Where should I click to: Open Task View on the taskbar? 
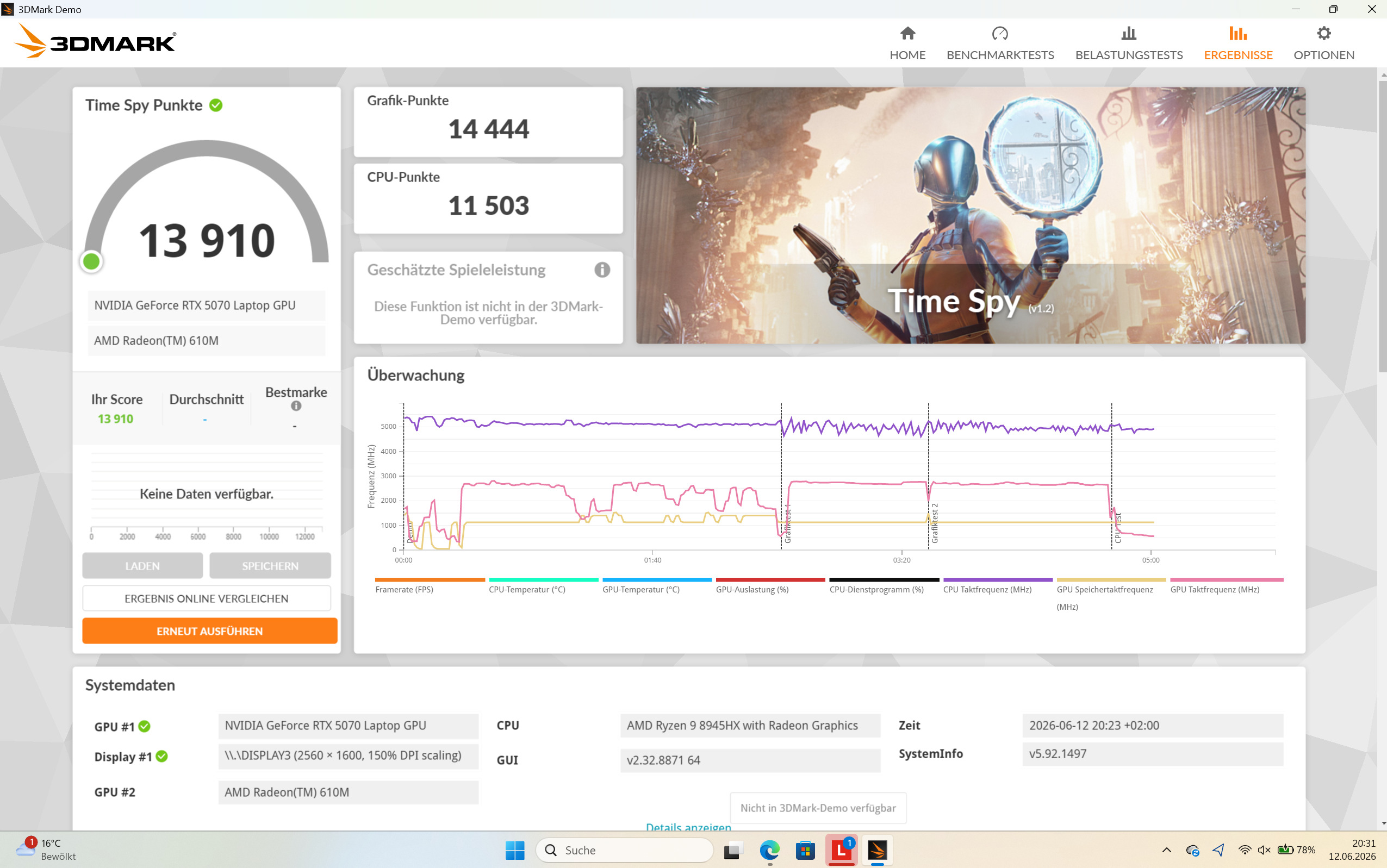pyautogui.click(x=732, y=850)
